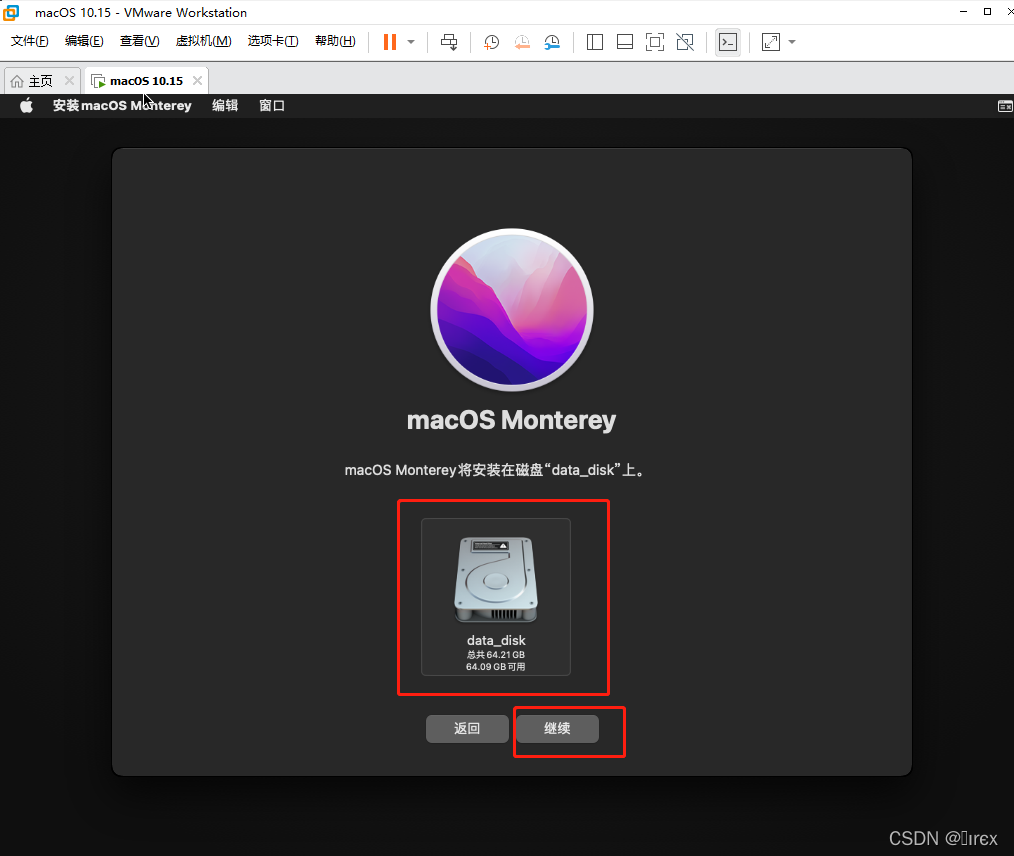The image size is (1014, 856).
Task: Click the '64.09 GB 可用' text
Action: [x=495, y=667]
